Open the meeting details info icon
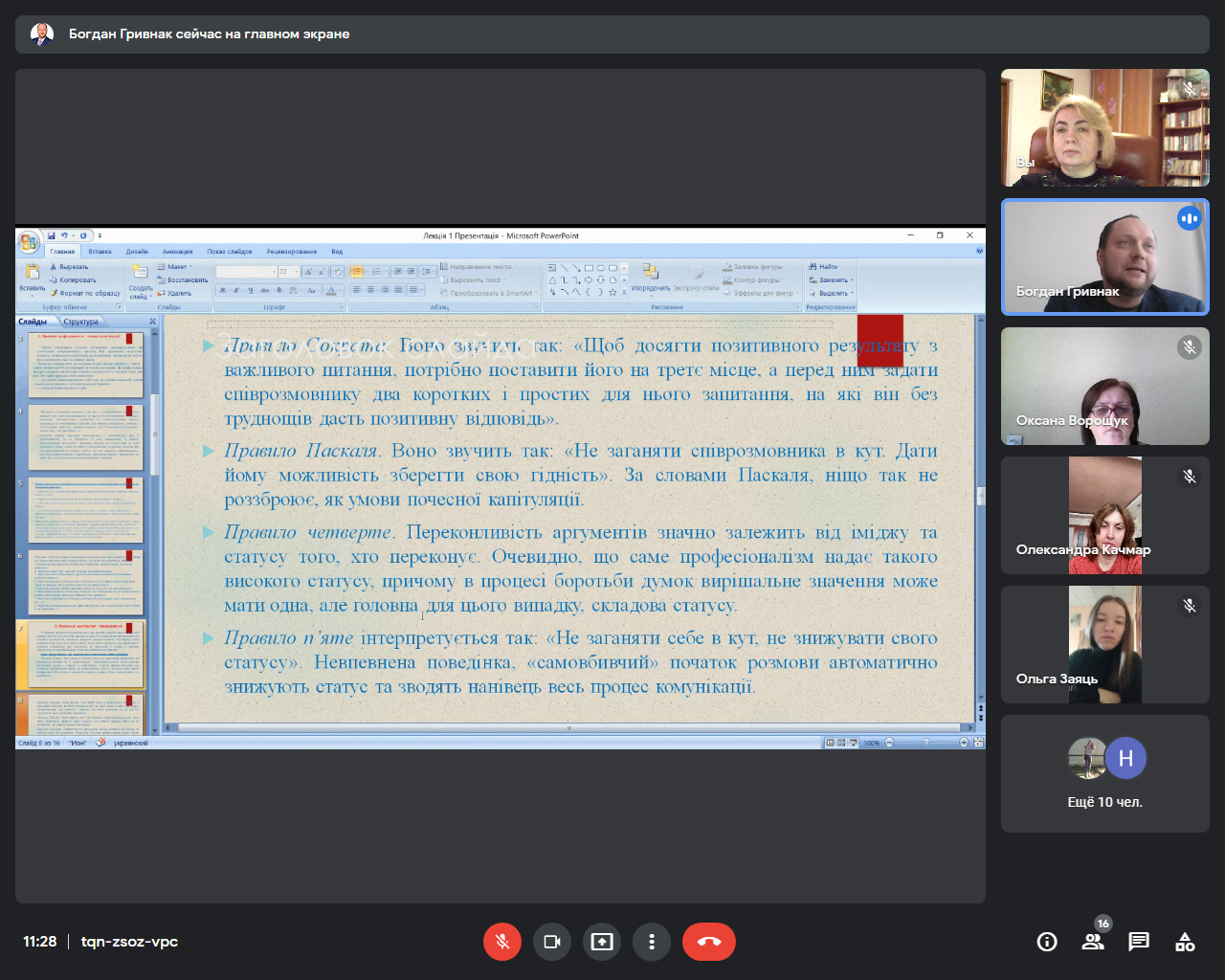The image size is (1225, 980). point(1047,942)
